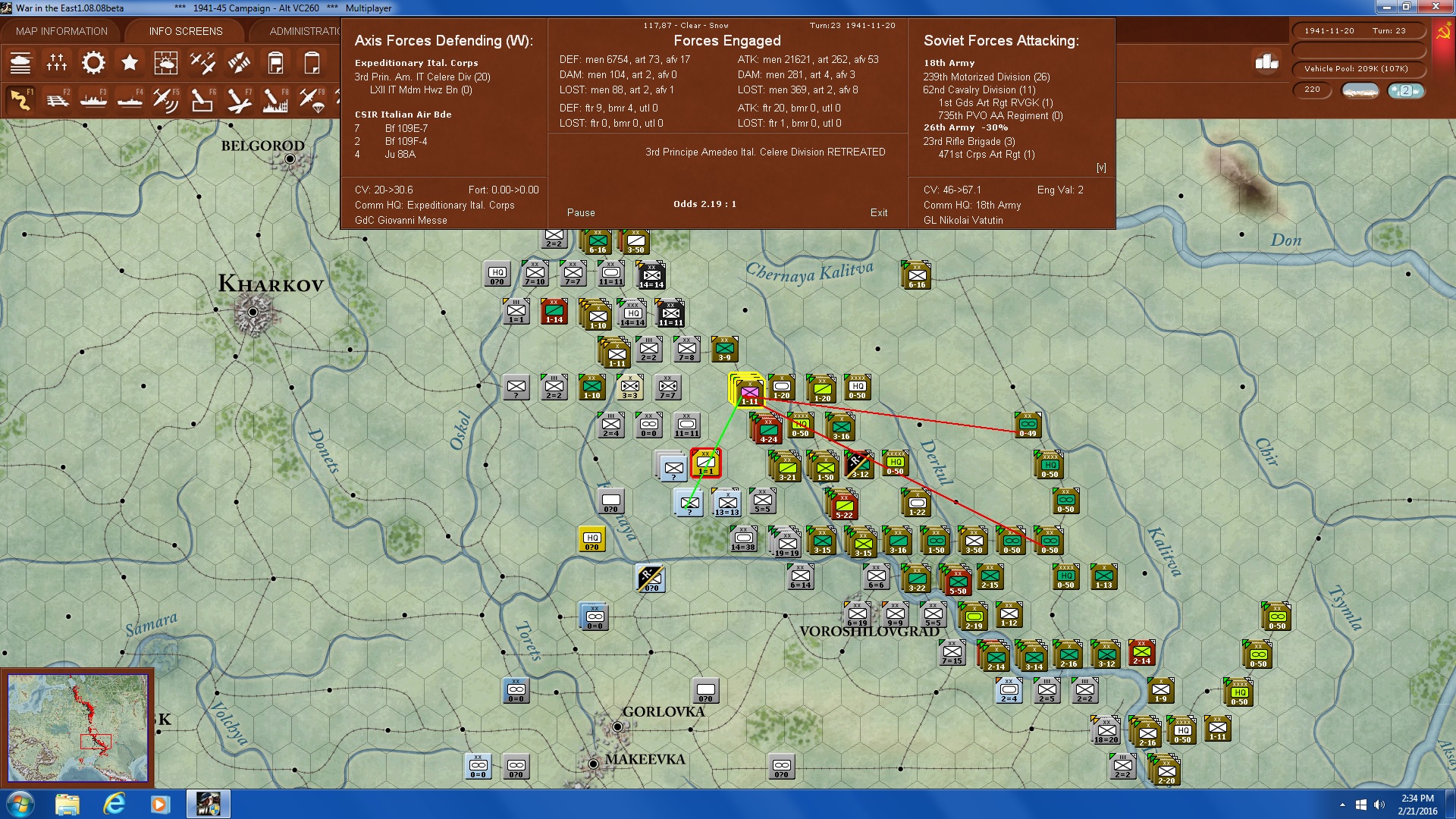Toggle Air transport paratroop mode (F9)
1456x819 pixels.
[x=312, y=100]
